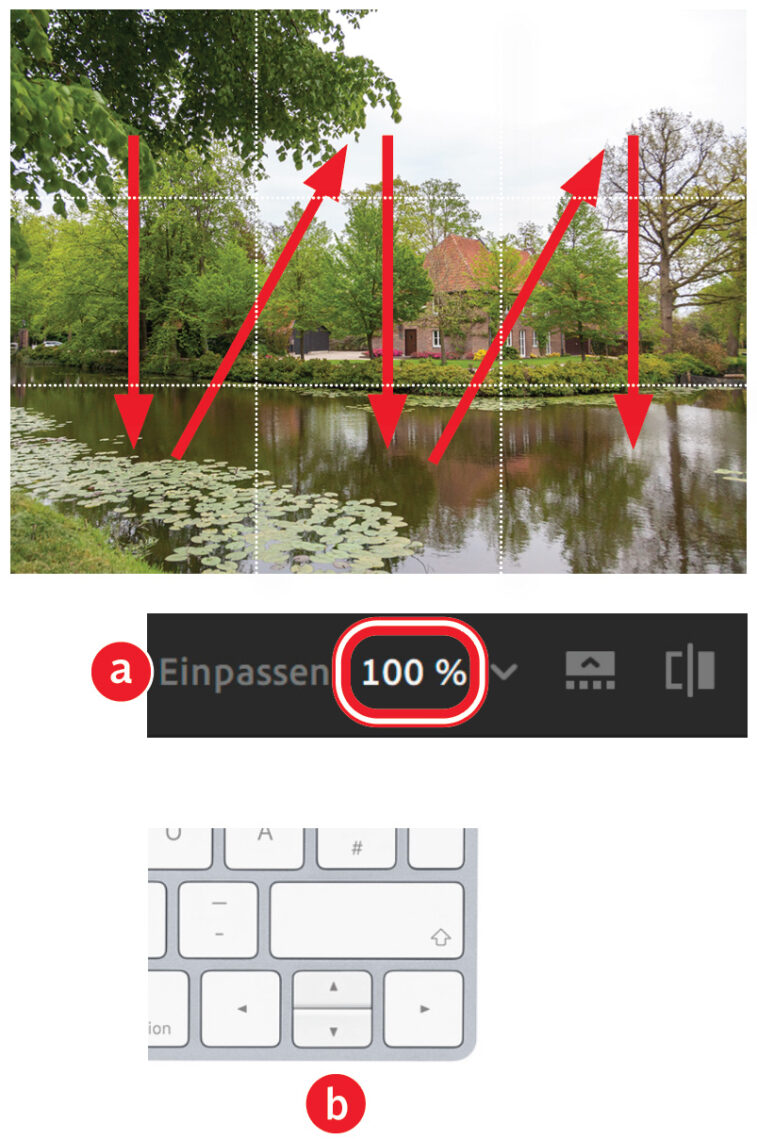Click the first downward red arrow
The width and height of the screenshot is (757, 1140).
(132, 291)
